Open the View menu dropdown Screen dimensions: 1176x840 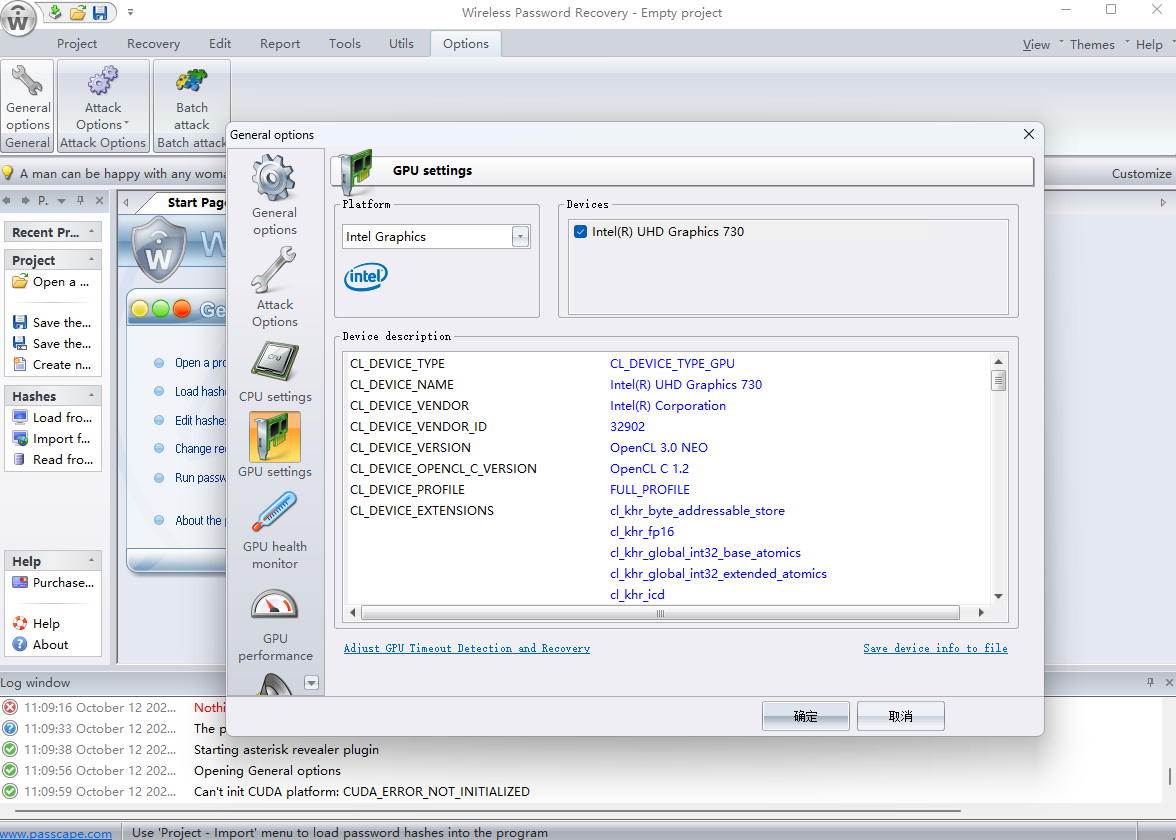(x=1036, y=45)
